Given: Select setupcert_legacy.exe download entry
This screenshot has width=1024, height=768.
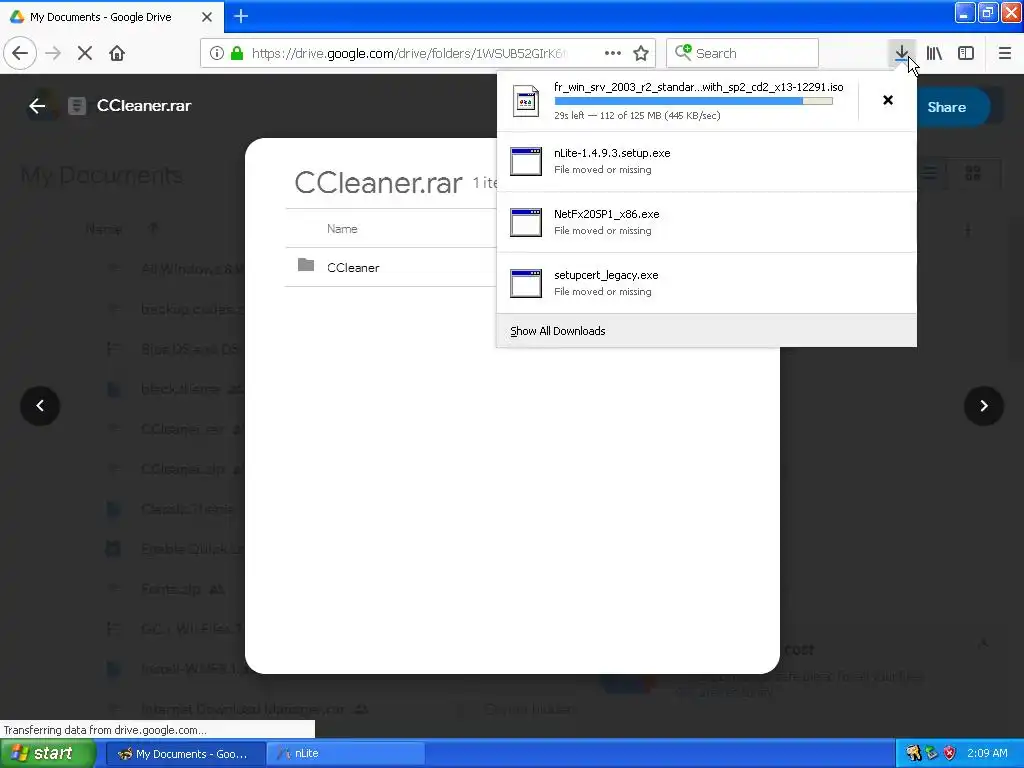Looking at the screenshot, I should coord(707,283).
